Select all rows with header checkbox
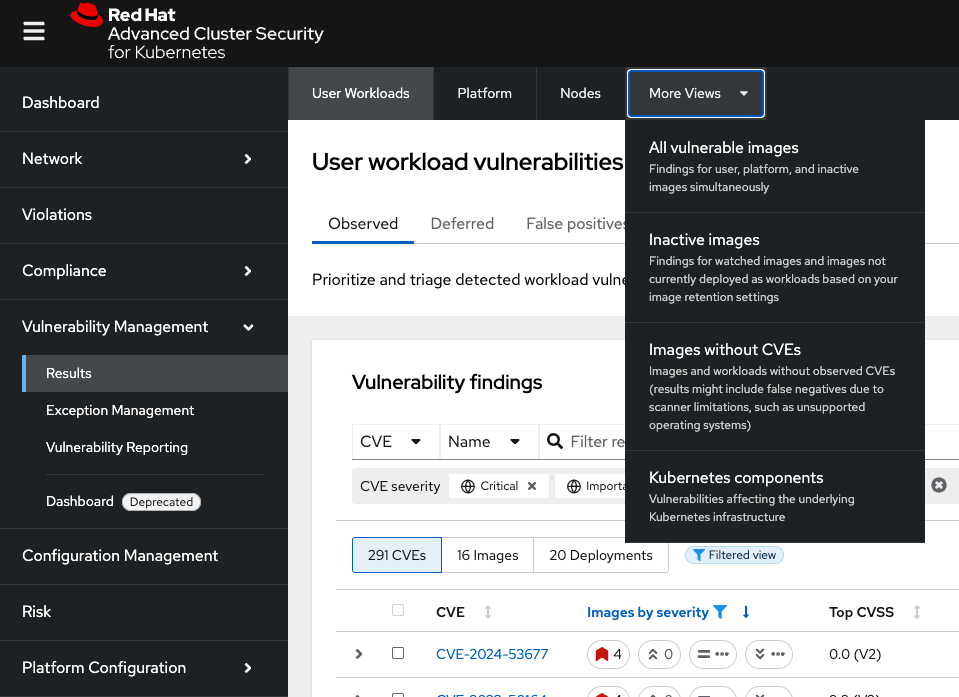The width and height of the screenshot is (959, 697). 398,610
